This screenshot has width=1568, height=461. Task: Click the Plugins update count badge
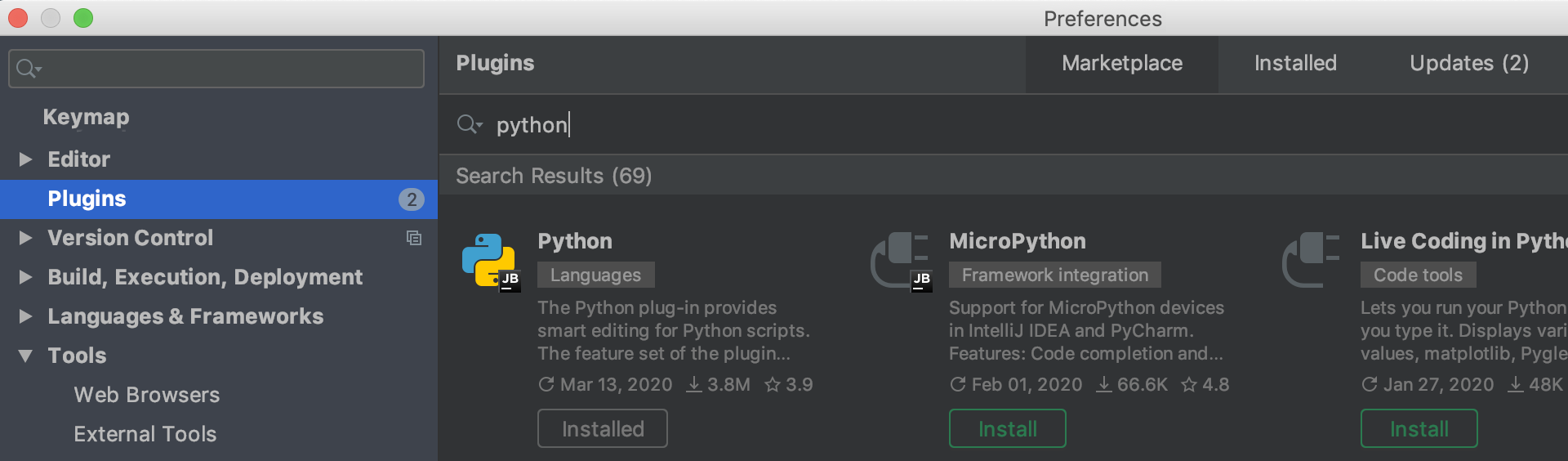[412, 199]
